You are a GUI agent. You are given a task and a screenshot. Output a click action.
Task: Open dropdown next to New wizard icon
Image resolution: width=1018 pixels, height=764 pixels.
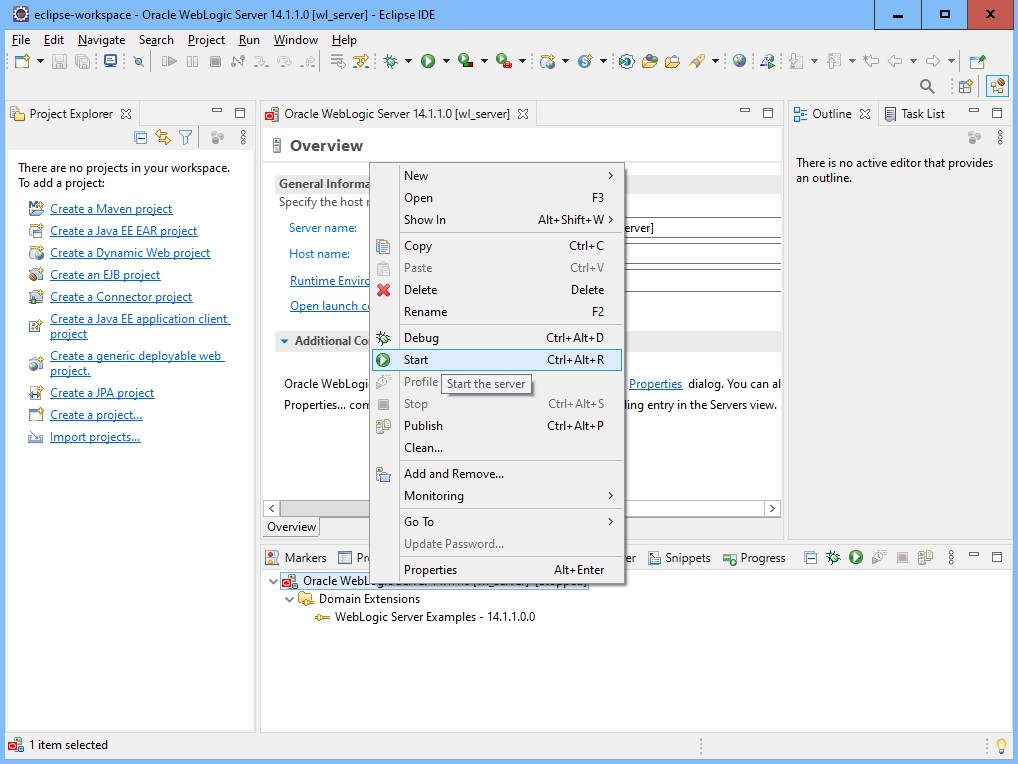[40, 62]
